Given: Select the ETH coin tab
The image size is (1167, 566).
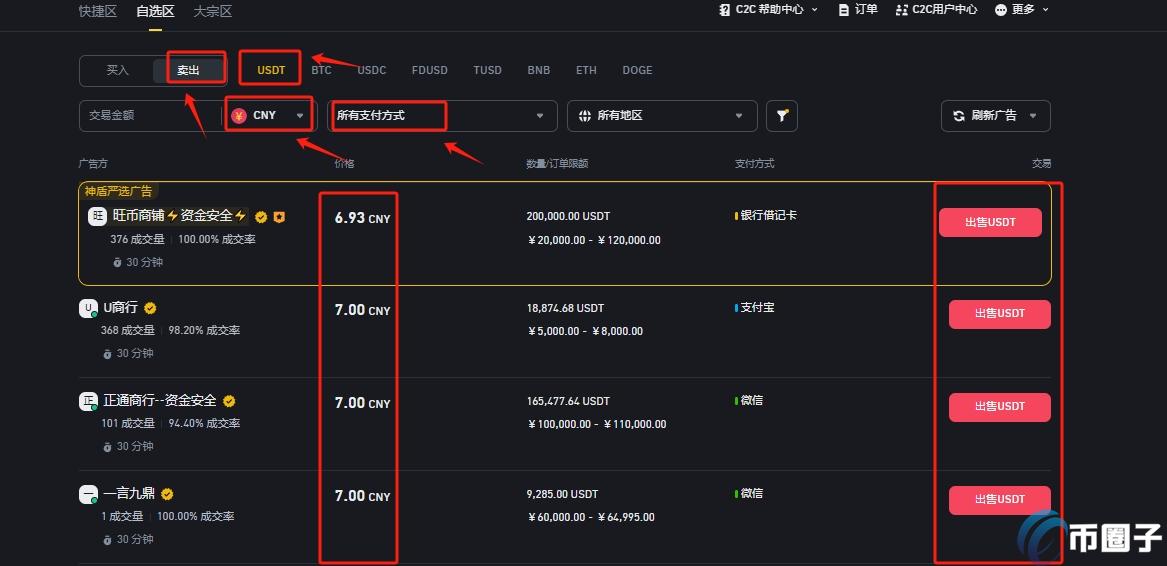Looking at the screenshot, I should 586,70.
